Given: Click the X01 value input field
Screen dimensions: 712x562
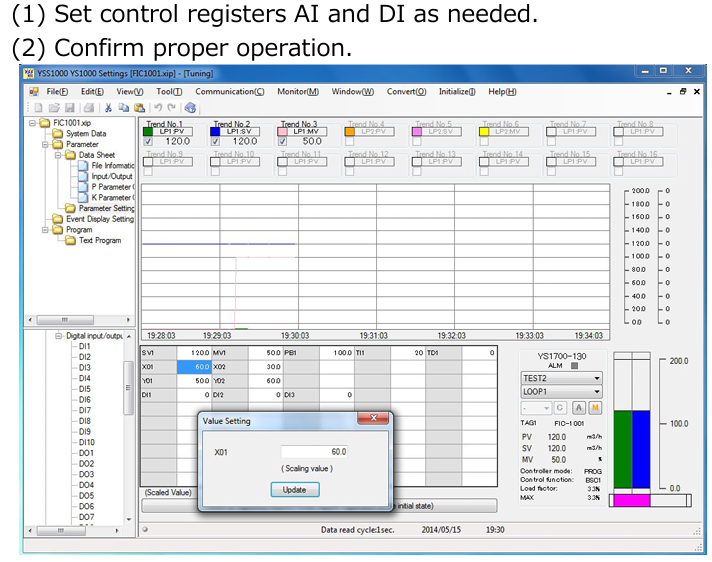Looking at the screenshot, I should click(314, 452).
